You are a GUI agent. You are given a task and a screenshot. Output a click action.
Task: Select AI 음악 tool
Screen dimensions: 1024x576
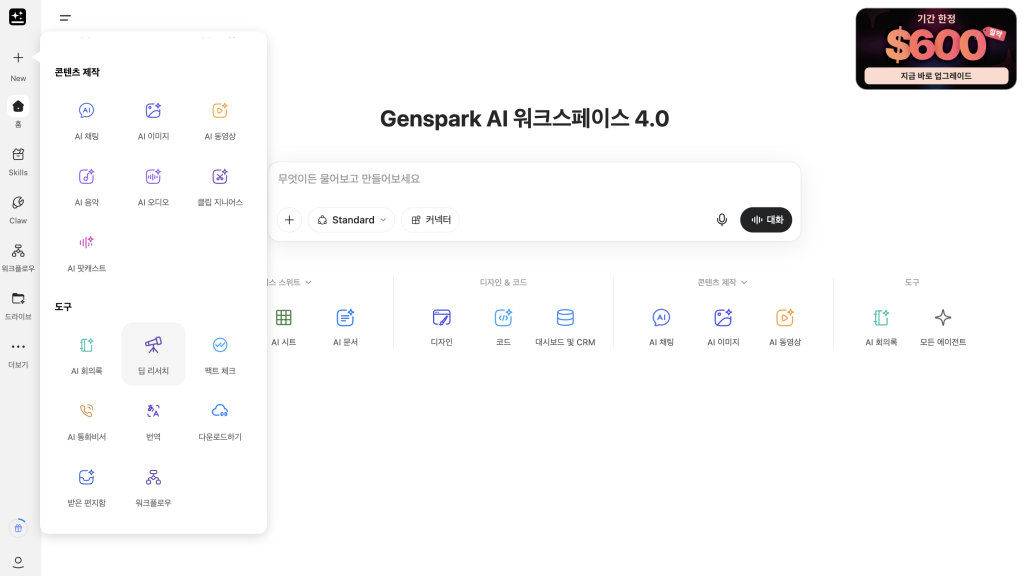pos(86,186)
